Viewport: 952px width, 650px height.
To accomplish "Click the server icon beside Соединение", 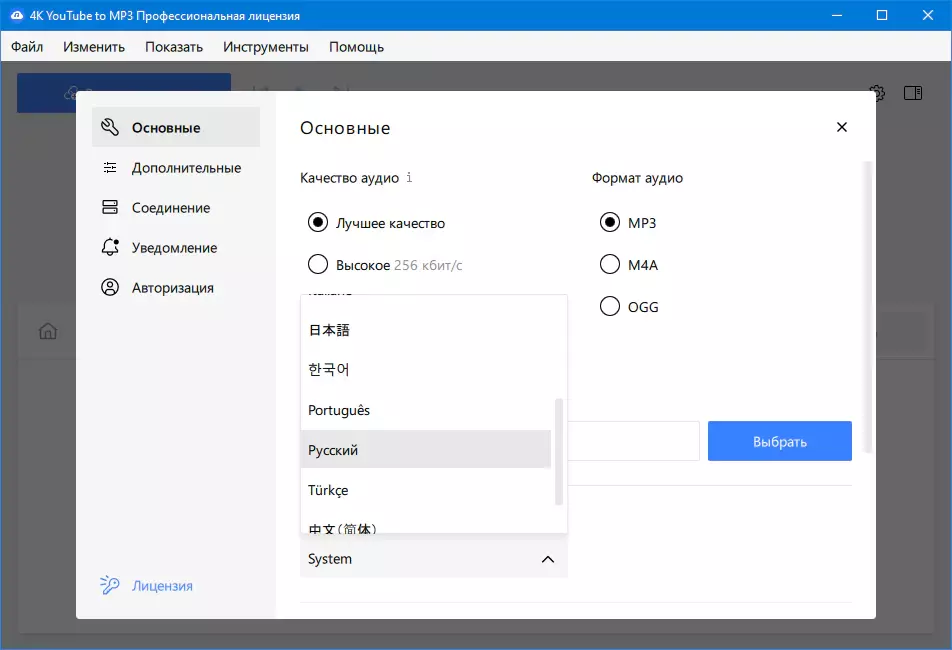I will [x=110, y=208].
